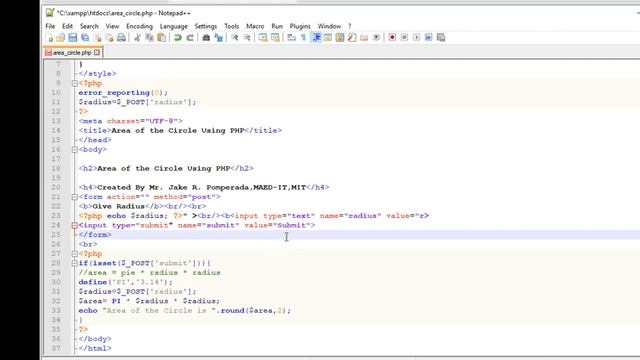Toggle Synchronize Horizontal Scrolling icon
This screenshot has height=360, width=640.
(x=275, y=38)
